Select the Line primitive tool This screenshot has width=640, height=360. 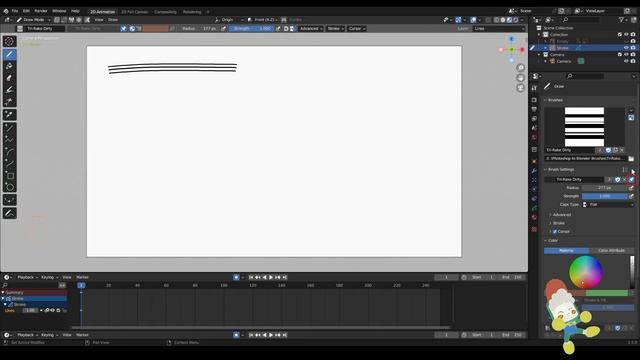pos(9,128)
